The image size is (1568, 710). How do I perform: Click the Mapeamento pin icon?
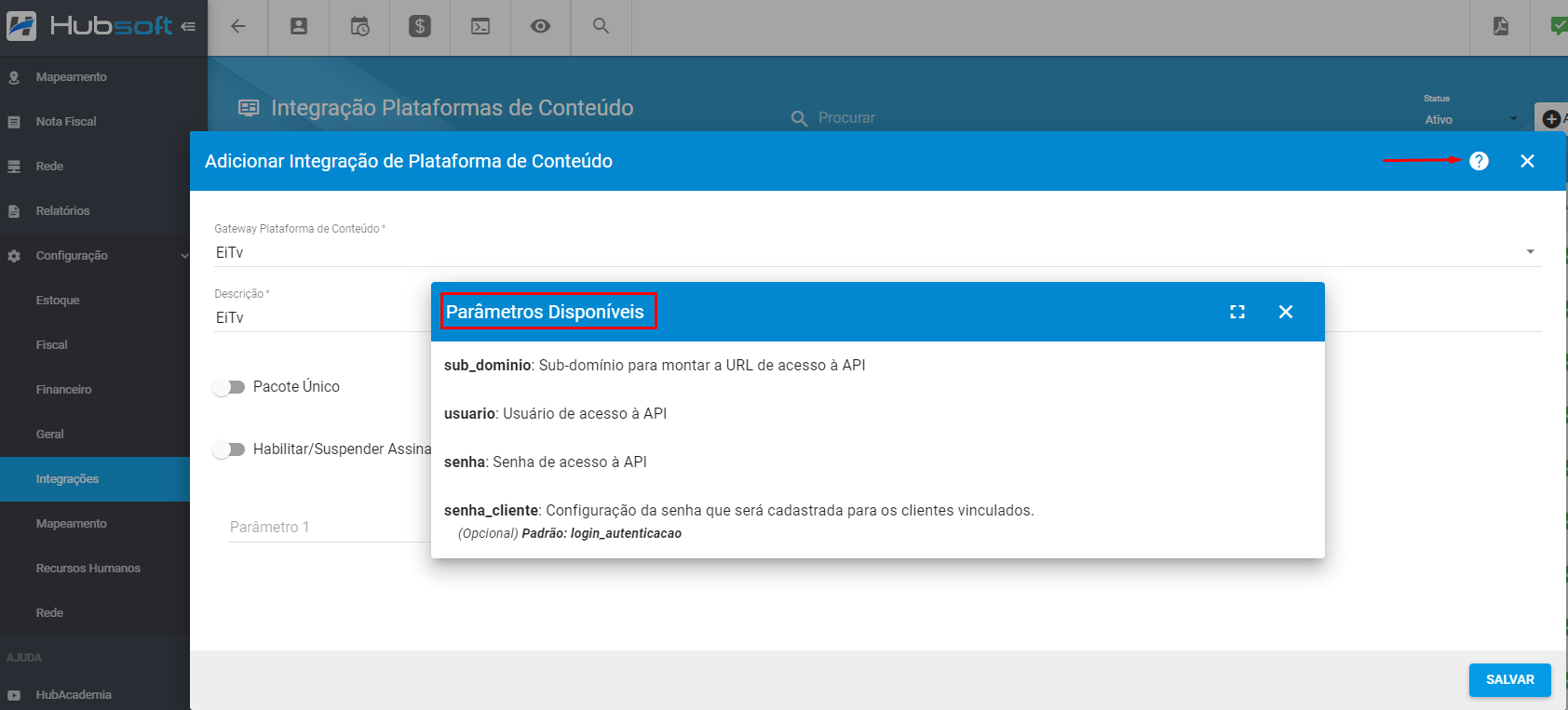point(14,77)
